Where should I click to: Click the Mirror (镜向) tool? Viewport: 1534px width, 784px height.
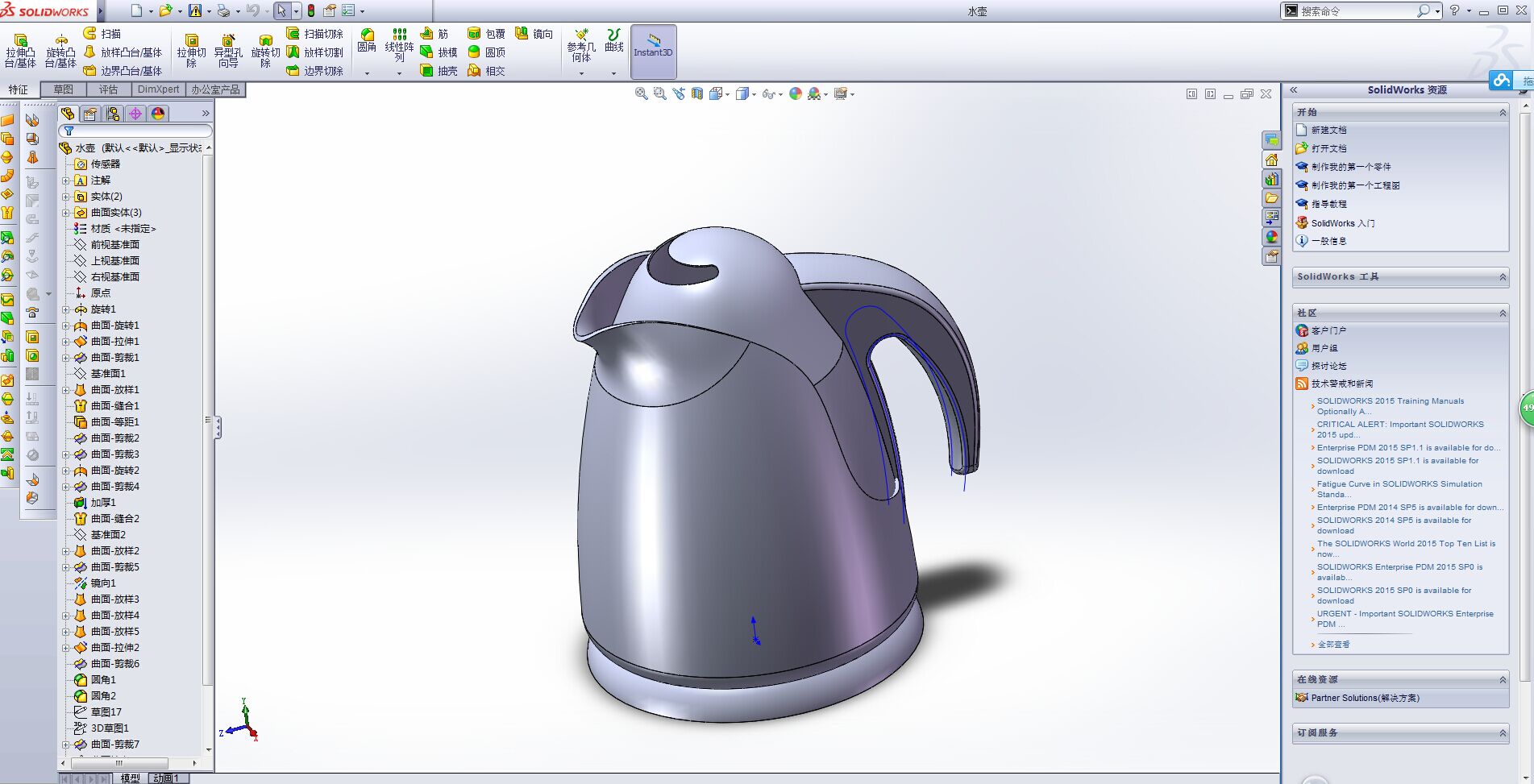click(x=534, y=34)
